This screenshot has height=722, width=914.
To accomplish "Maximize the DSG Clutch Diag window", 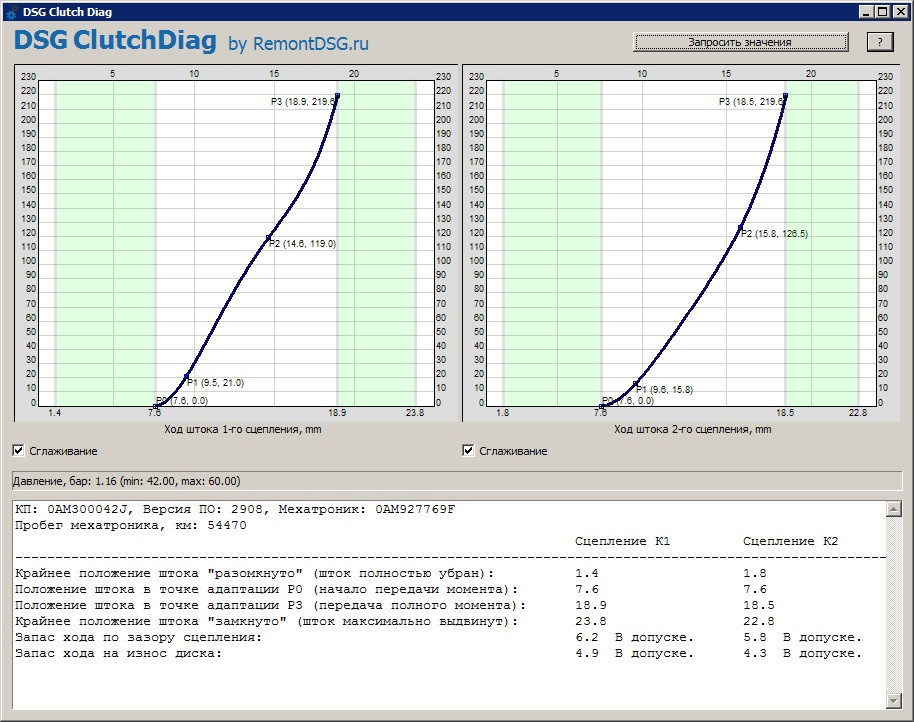I will (x=883, y=12).
